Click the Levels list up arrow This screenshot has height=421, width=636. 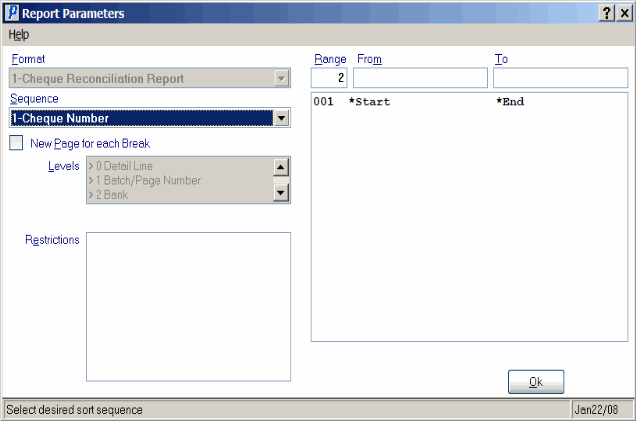281,167
